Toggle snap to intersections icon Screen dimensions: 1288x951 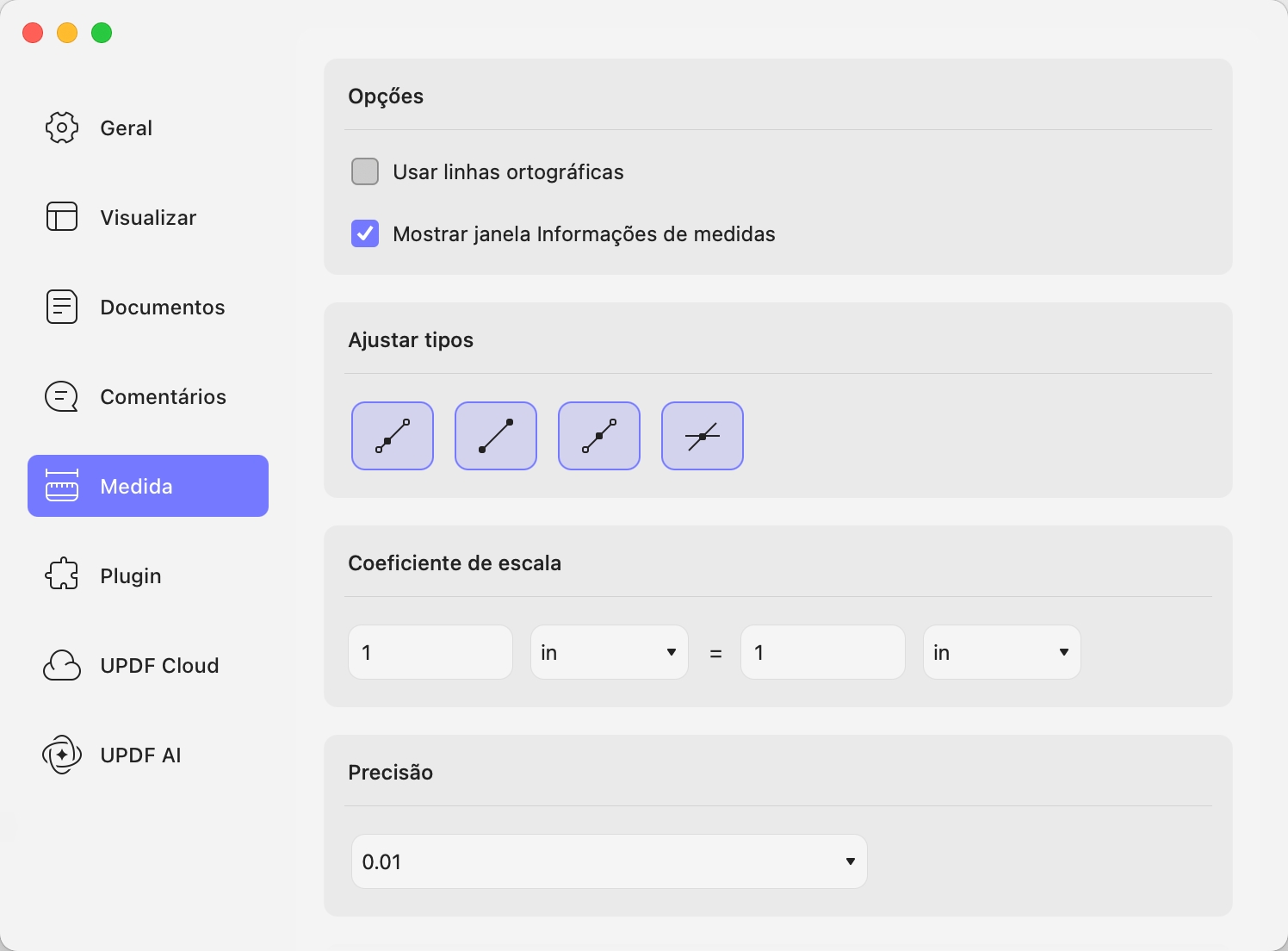point(703,436)
